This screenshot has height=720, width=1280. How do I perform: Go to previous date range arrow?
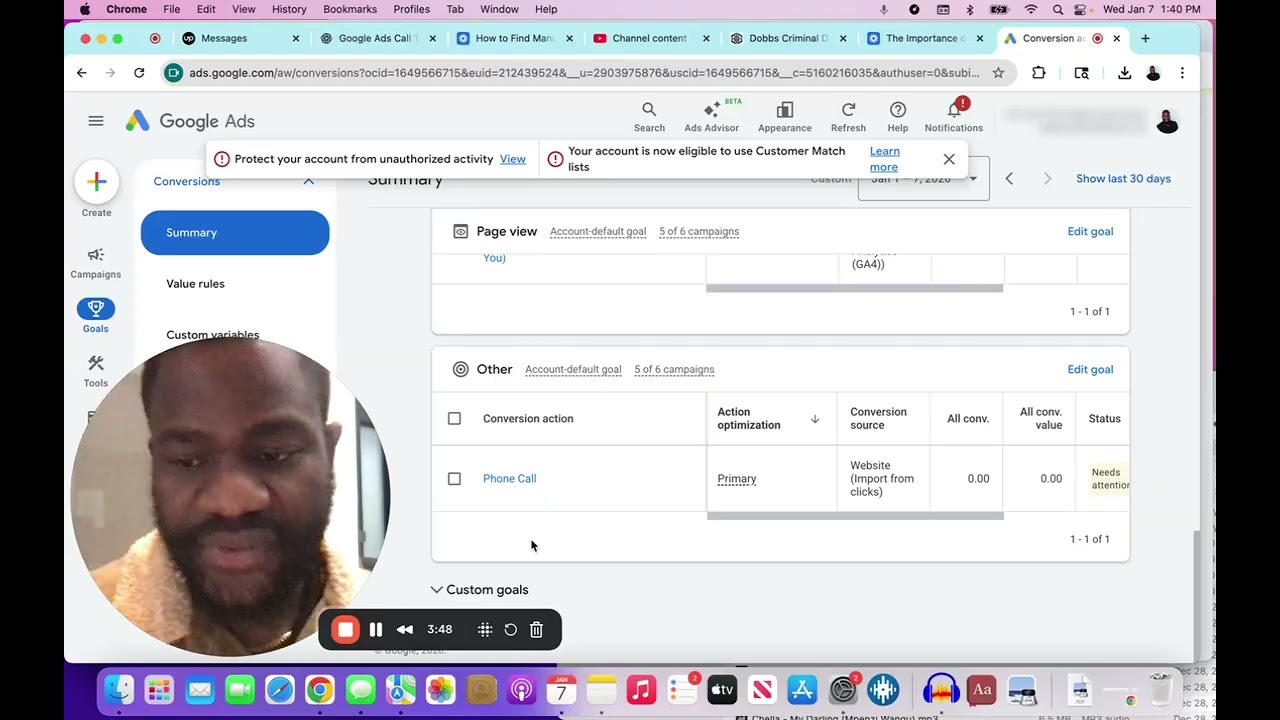coord(1009,179)
